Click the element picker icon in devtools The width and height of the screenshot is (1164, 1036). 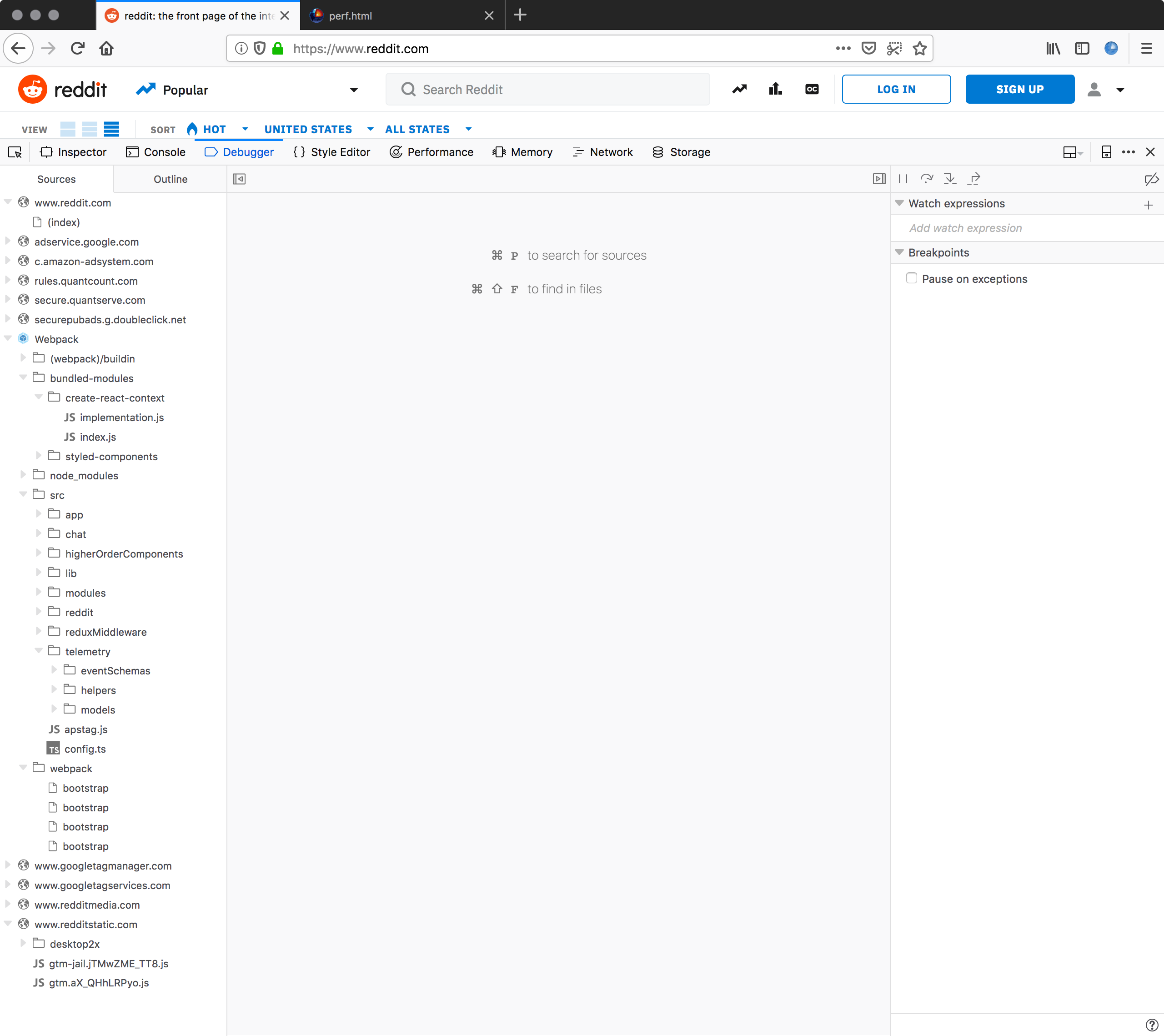(15, 152)
